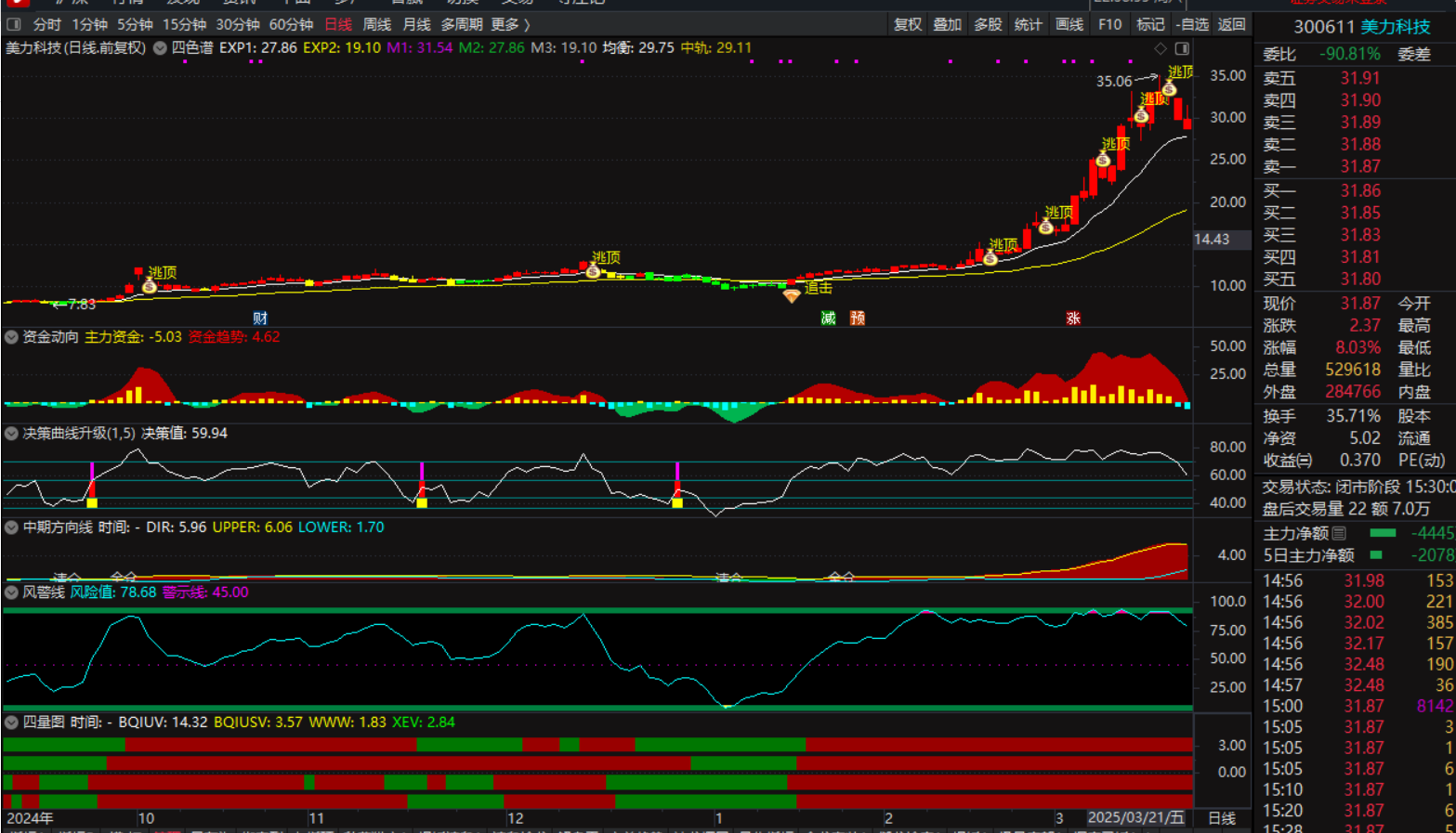Toggle the sidebar panel icon before 分时

tap(14, 24)
